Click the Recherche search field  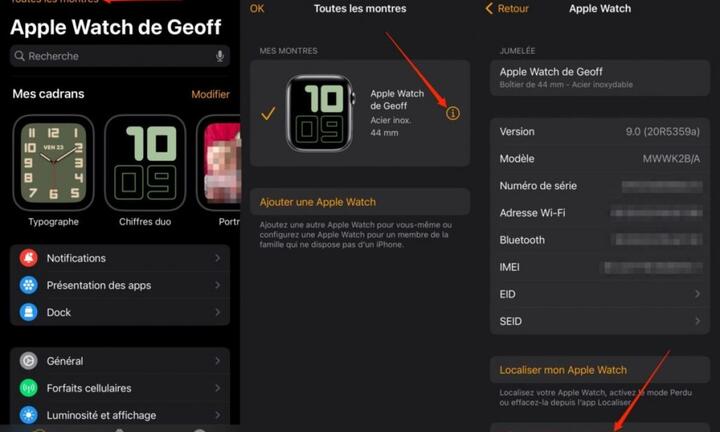click(120, 56)
